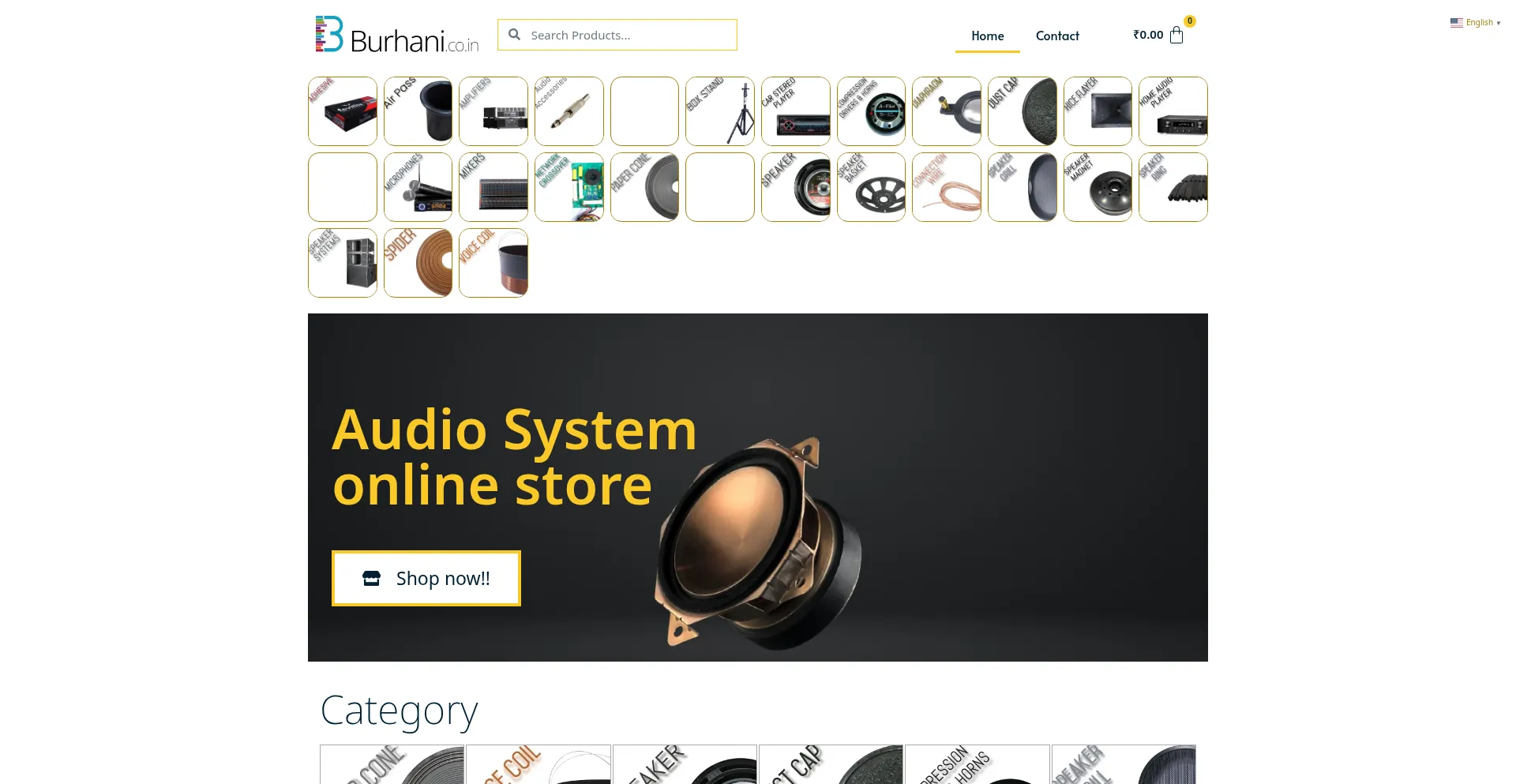This screenshot has height=784, width=1516.
Task: Select the Microphones category tile
Action: click(418, 187)
